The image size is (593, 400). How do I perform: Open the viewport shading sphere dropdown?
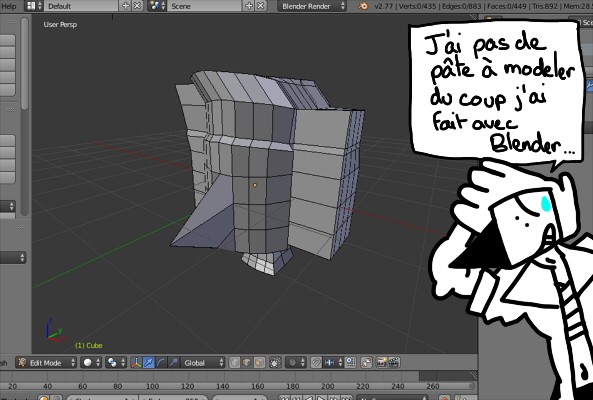[91, 363]
